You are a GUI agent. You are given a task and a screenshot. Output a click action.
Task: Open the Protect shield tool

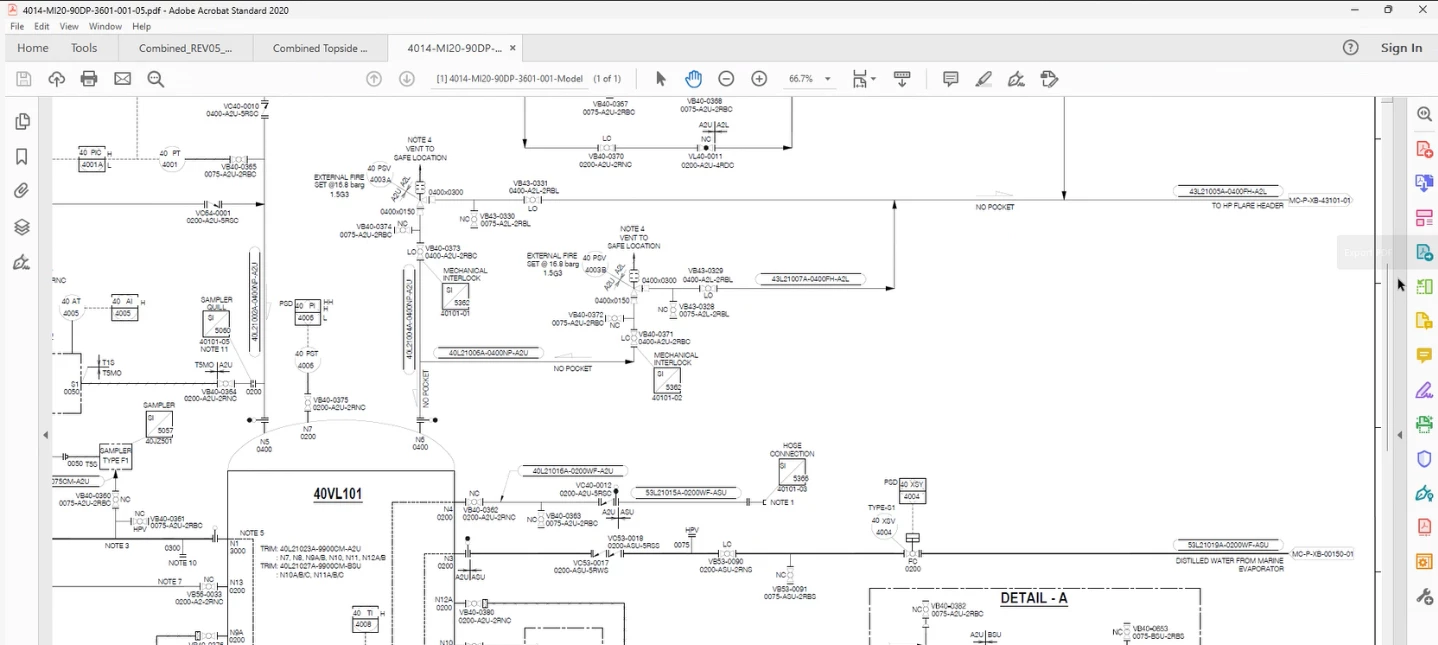click(1424, 459)
